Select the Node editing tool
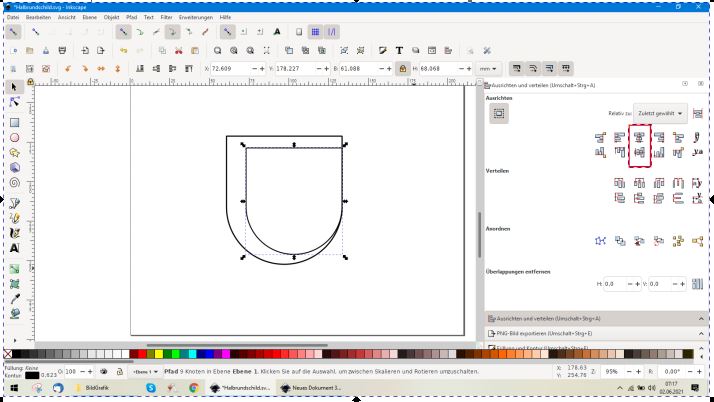The image size is (714, 402). tap(15, 103)
